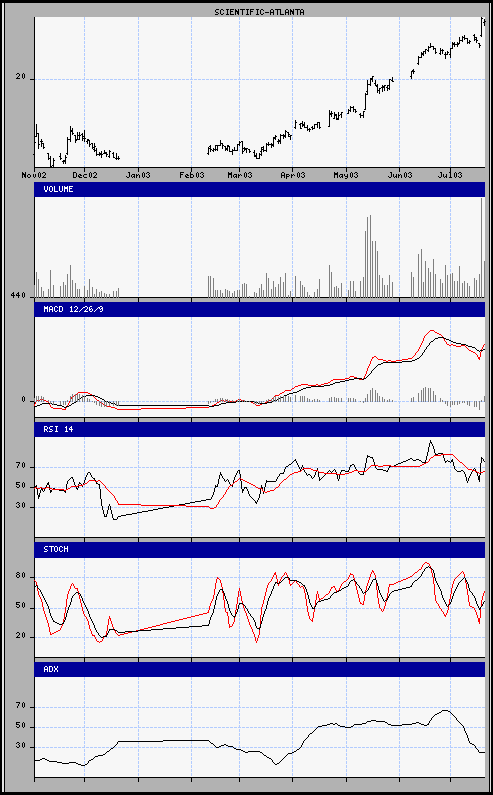
Task: Click the Nov02 date axis label
Action: click(34, 175)
